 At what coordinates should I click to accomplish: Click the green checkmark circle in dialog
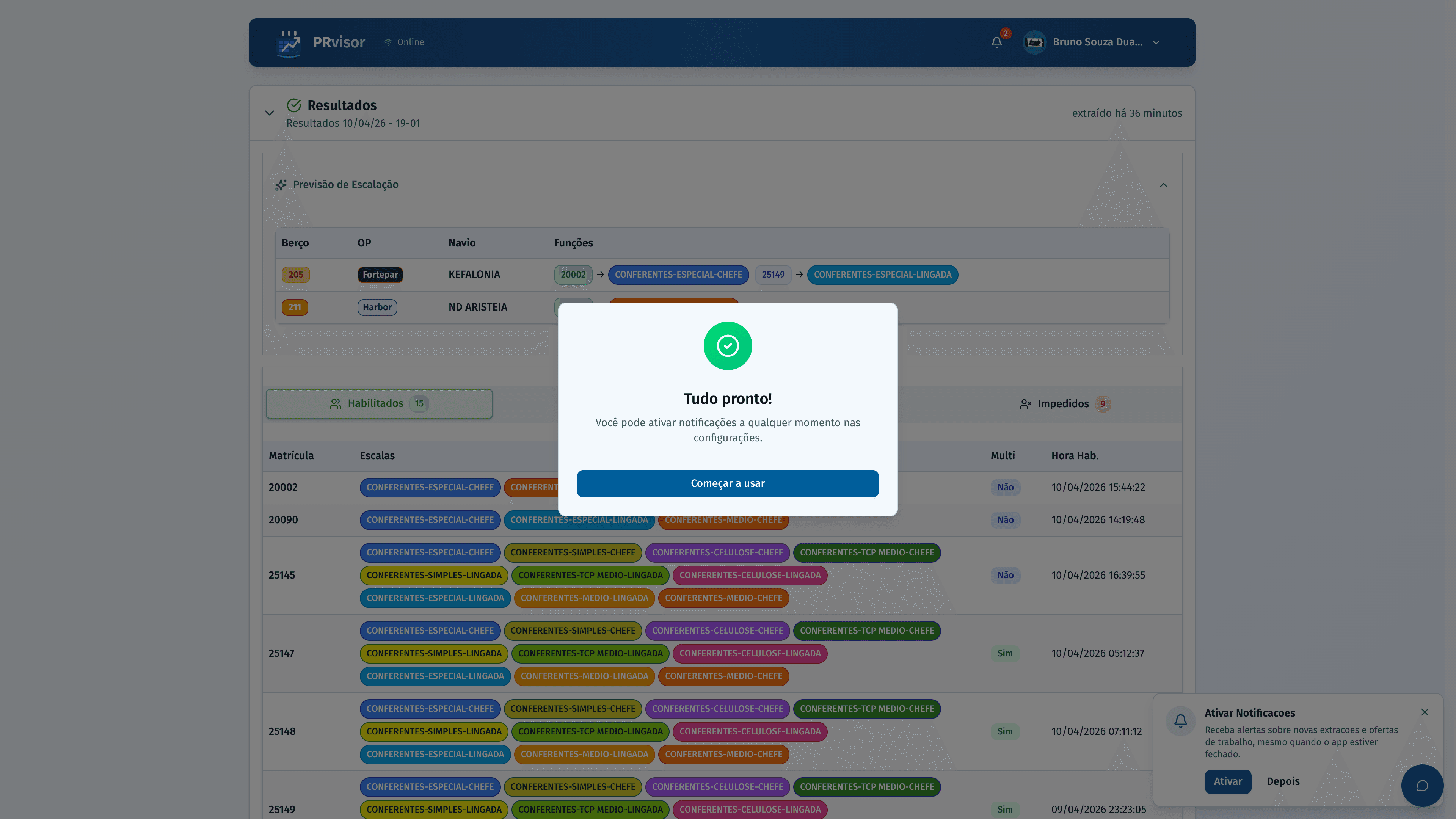click(x=728, y=346)
